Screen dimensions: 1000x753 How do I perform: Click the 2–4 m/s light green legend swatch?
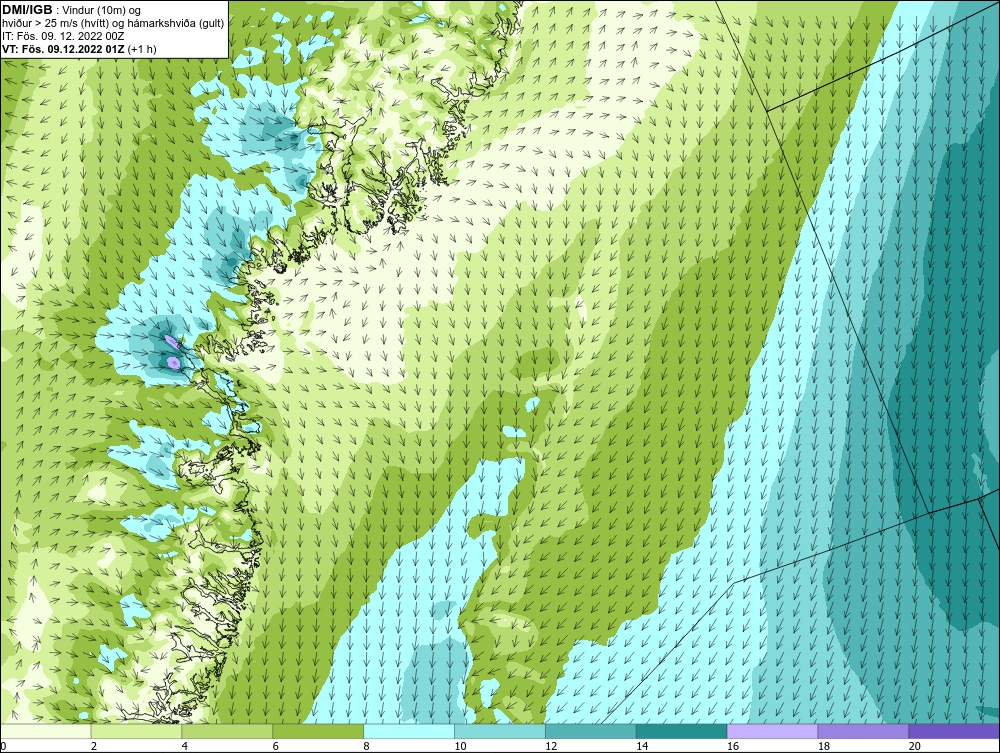(136, 731)
